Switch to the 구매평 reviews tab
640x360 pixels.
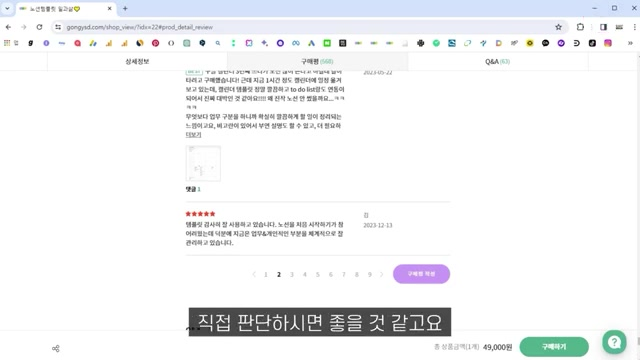click(317, 61)
